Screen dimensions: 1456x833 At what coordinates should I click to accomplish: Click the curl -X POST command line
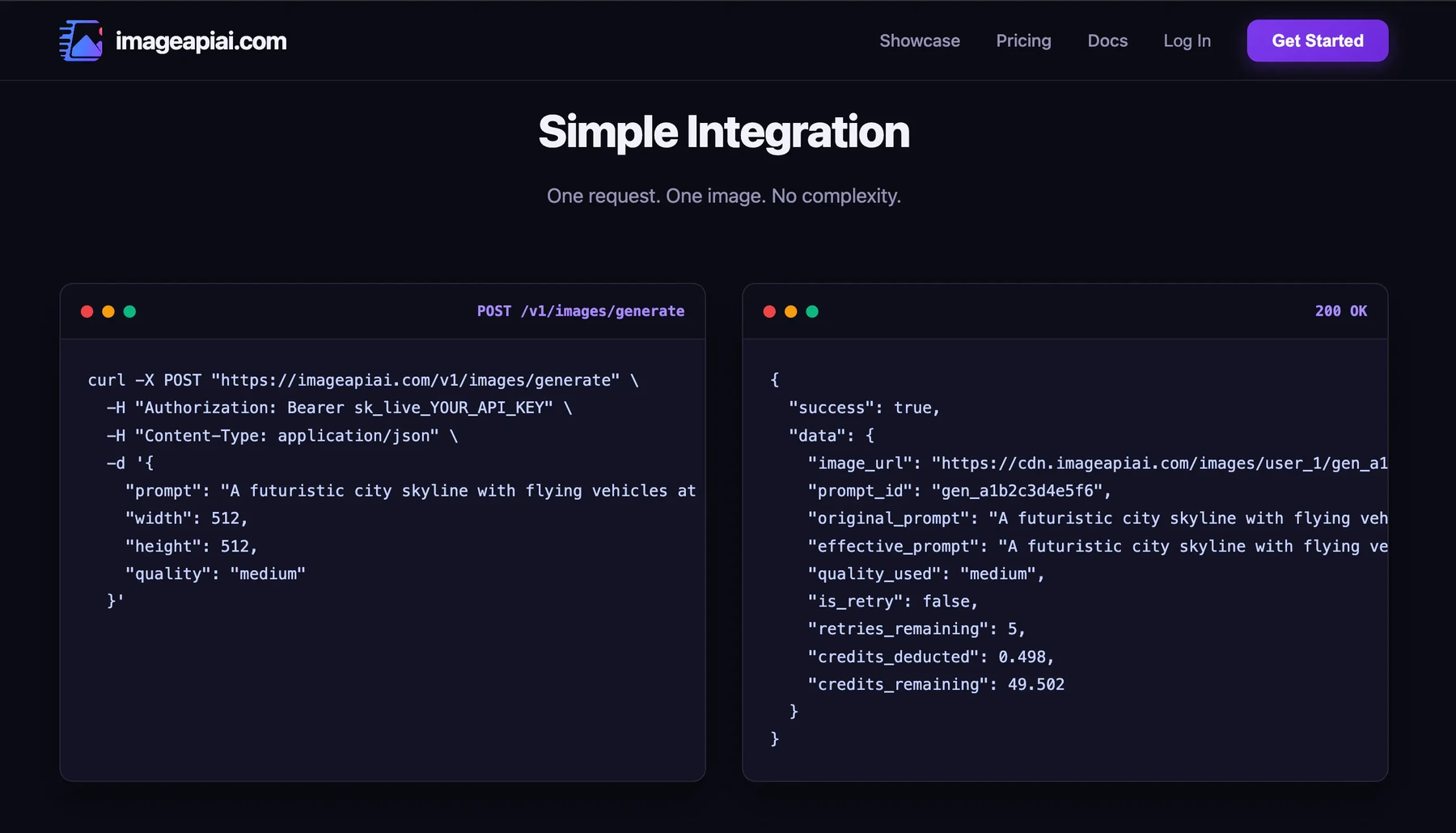tap(363, 380)
